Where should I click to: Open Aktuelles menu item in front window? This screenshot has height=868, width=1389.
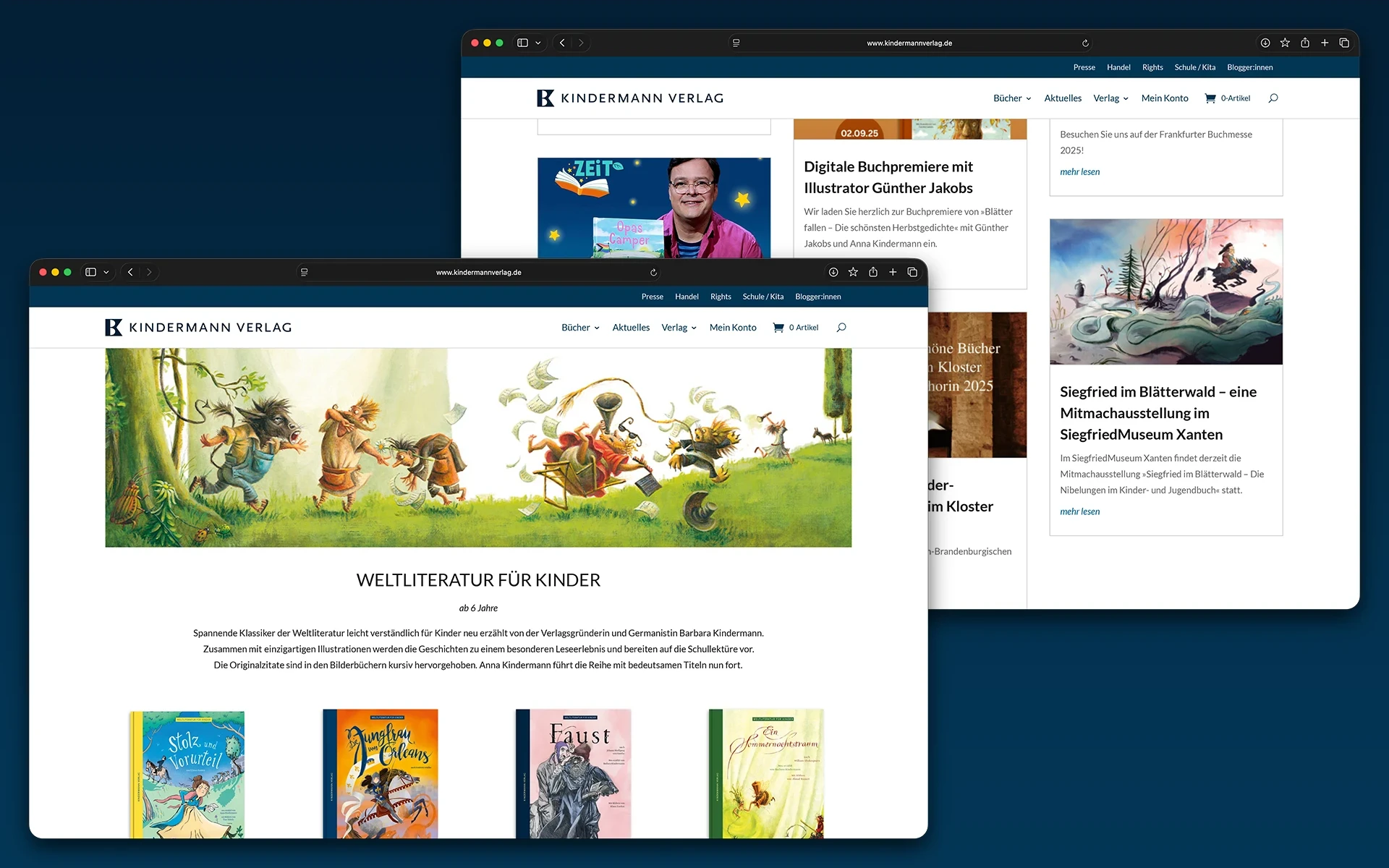coord(631,328)
